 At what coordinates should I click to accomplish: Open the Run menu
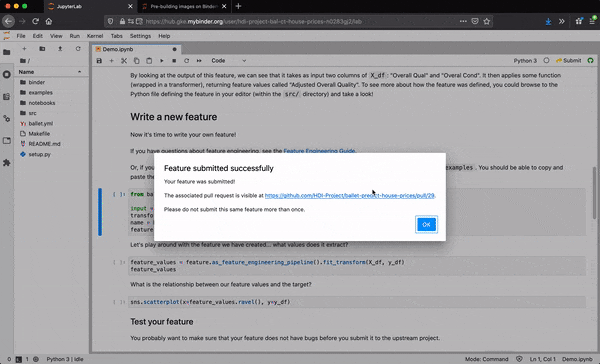tap(75, 36)
